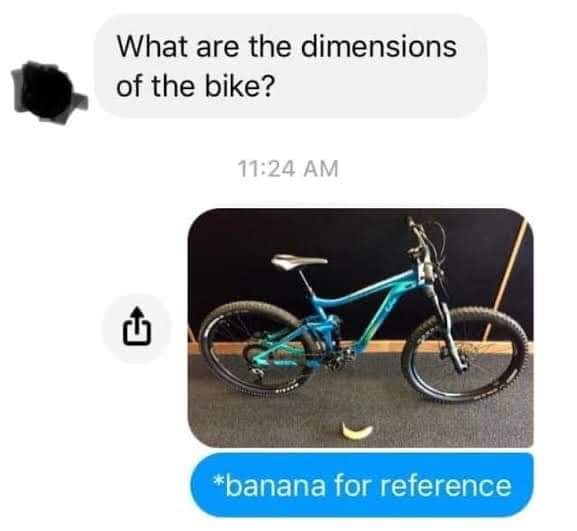
Task: Select the "*banana for reference" blue bubble
Action: point(362,485)
